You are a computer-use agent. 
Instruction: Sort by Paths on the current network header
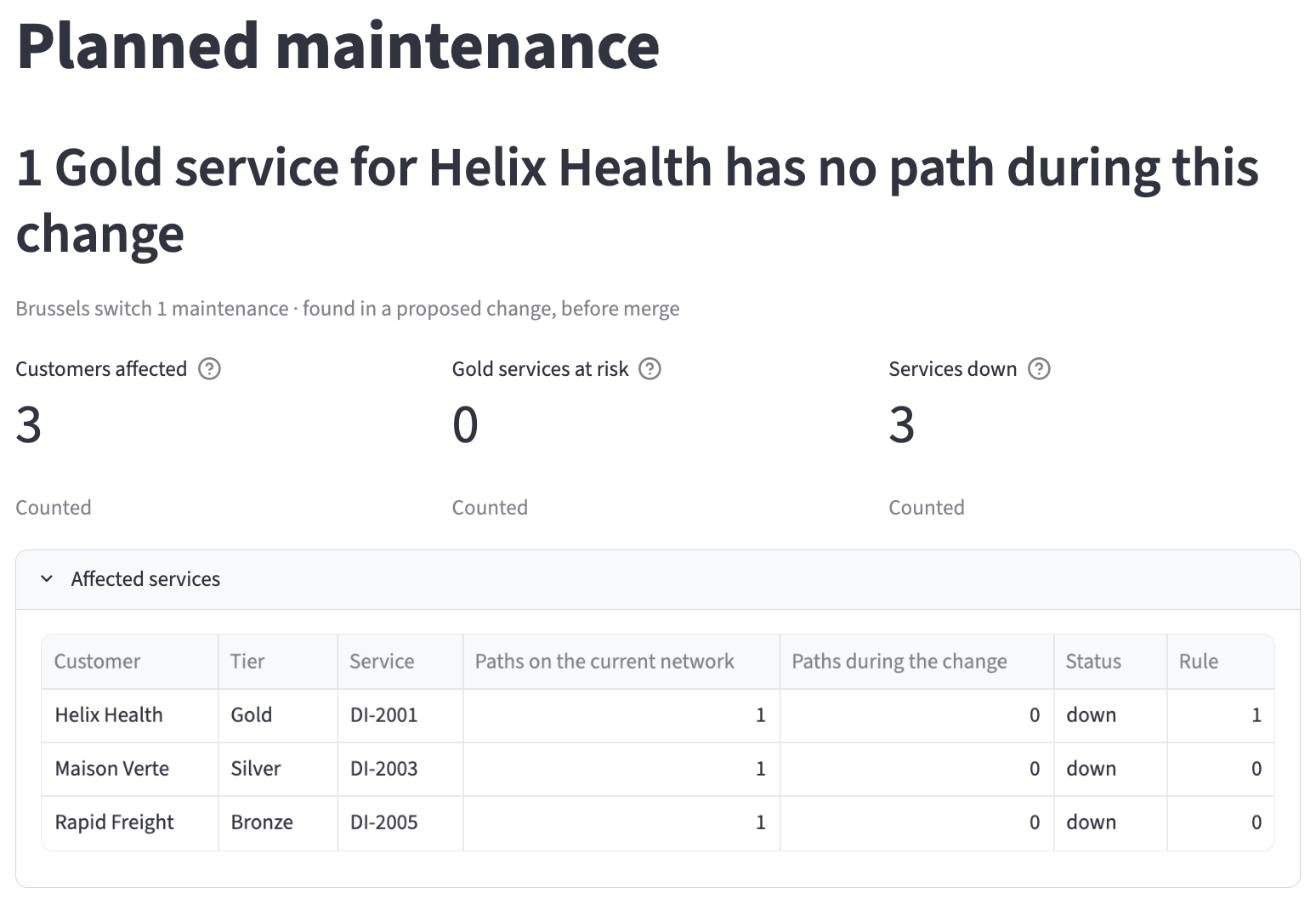click(x=621, y=661)
